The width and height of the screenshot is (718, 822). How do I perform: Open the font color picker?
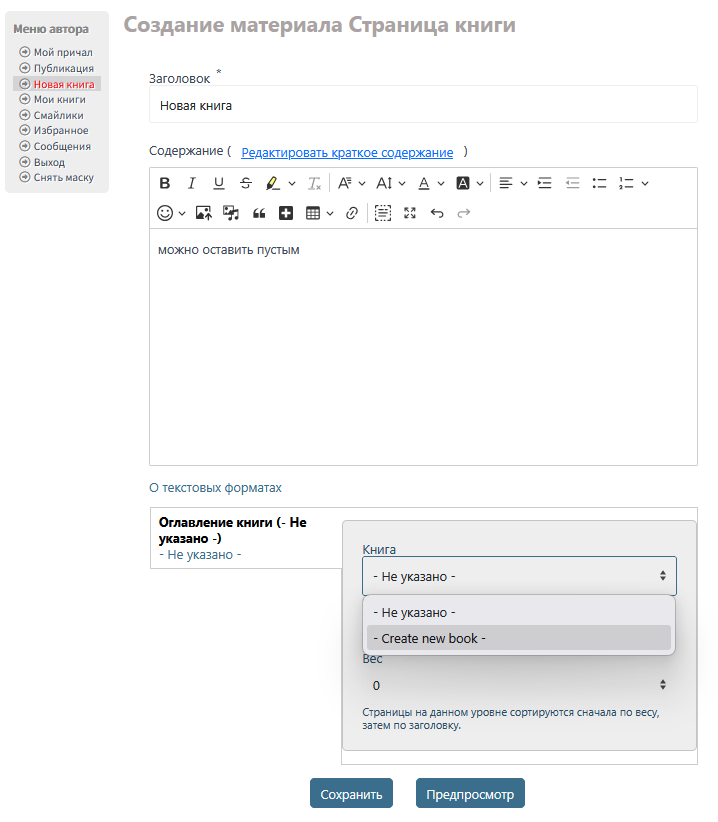point(429,183)
